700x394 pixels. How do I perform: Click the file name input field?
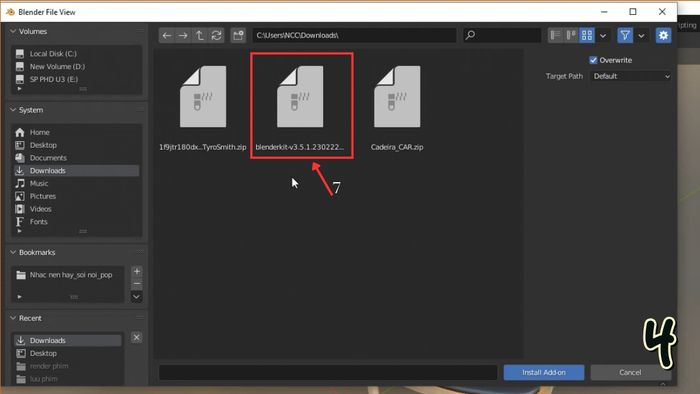pos(328,372)
